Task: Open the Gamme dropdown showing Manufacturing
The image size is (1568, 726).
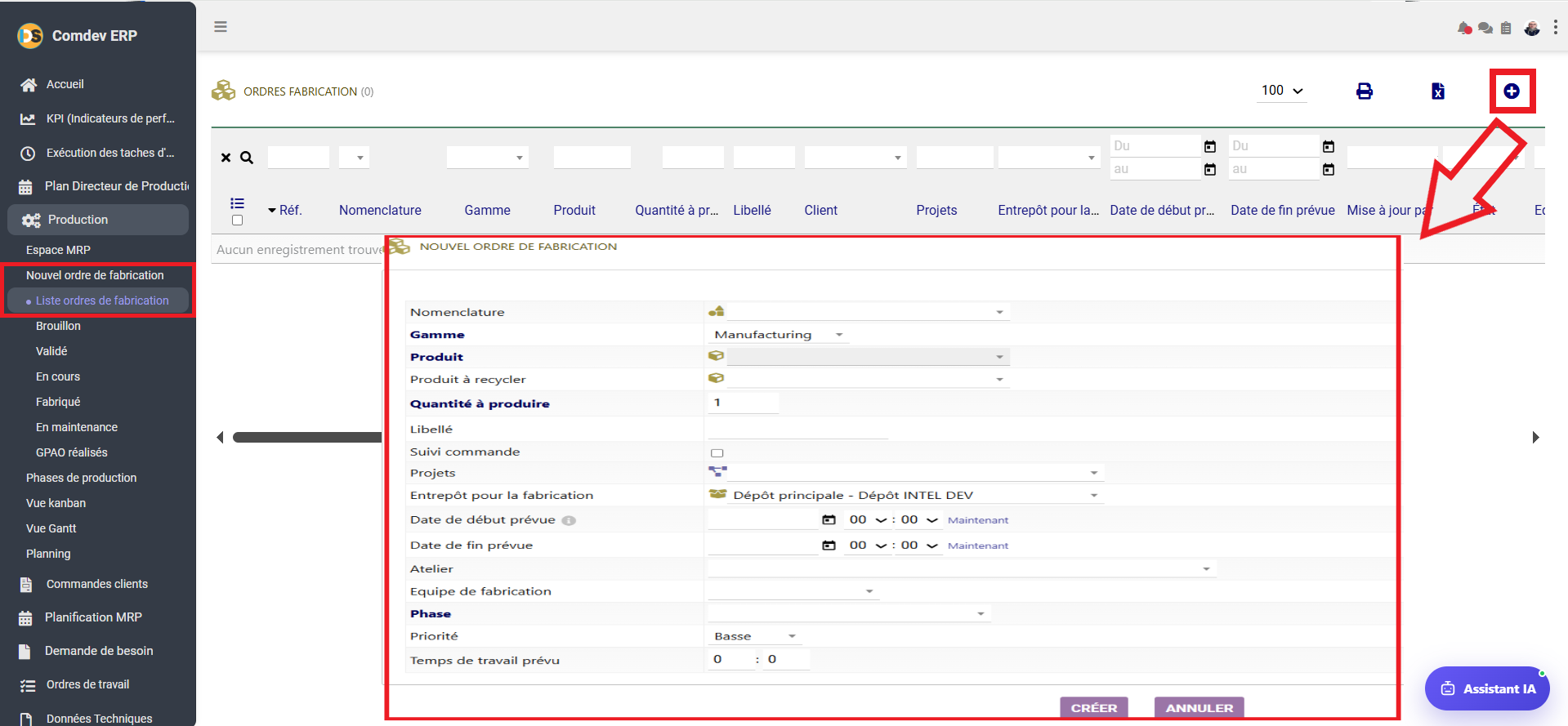Action: point(778,335)
